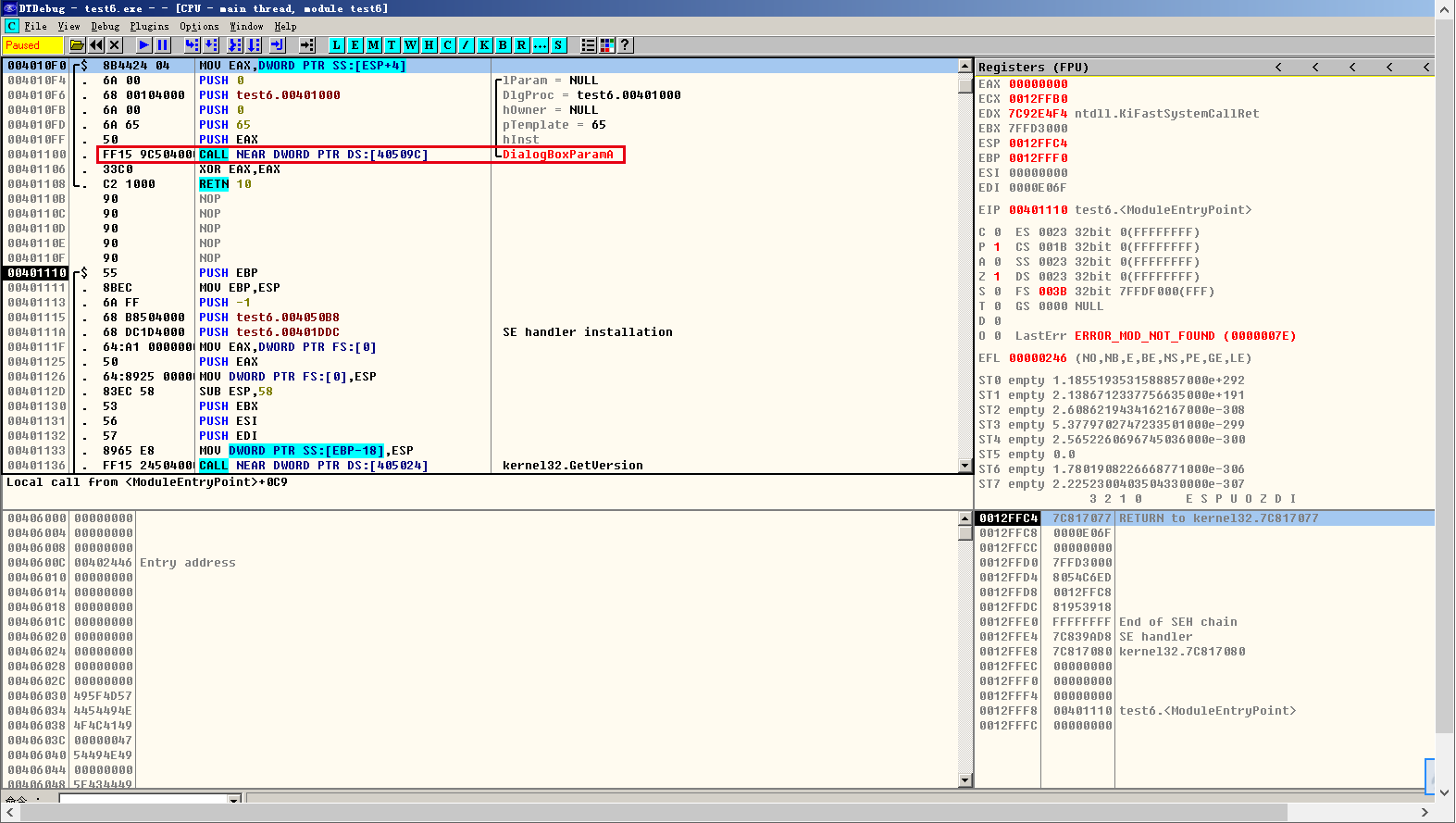The image size is (1456, 823).
Task: Open Breakpoints window with B icon
Action: point(503,44)
